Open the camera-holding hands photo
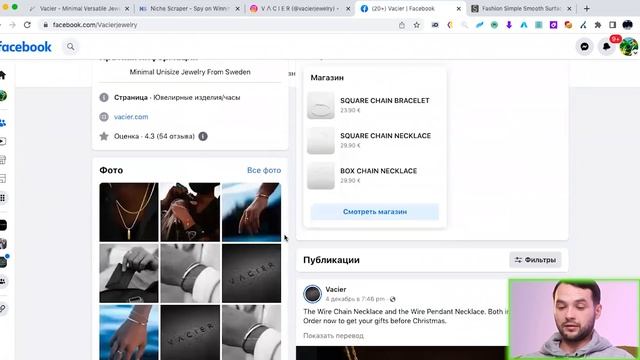The height and width of the screenshot is (360, 640). [x=190, y=212]
